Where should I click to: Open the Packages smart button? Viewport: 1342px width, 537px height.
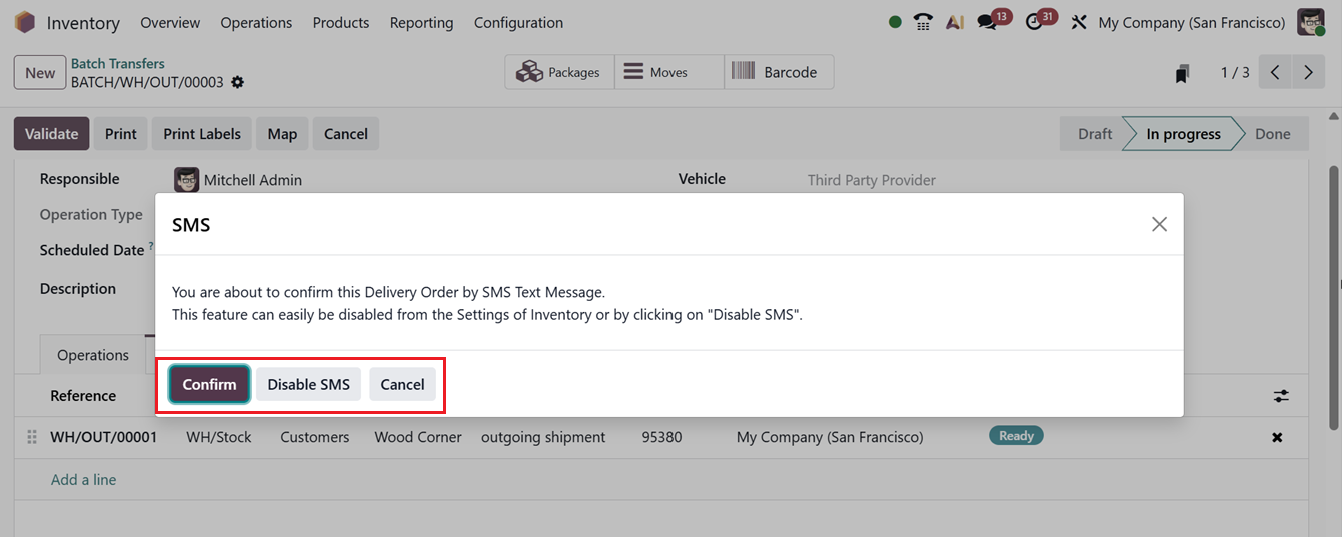pyautogui.click(x=559, y=72)
